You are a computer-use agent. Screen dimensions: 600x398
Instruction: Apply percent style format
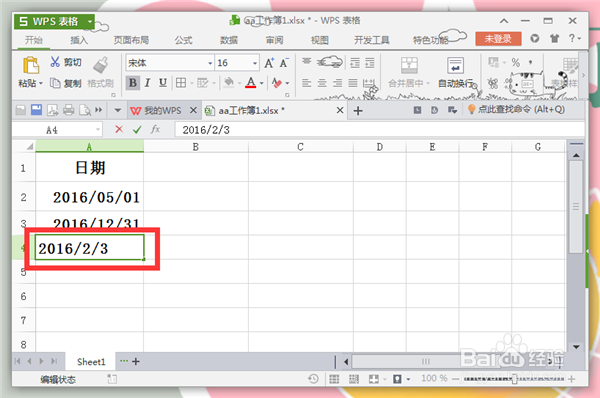tap(516, 62)
